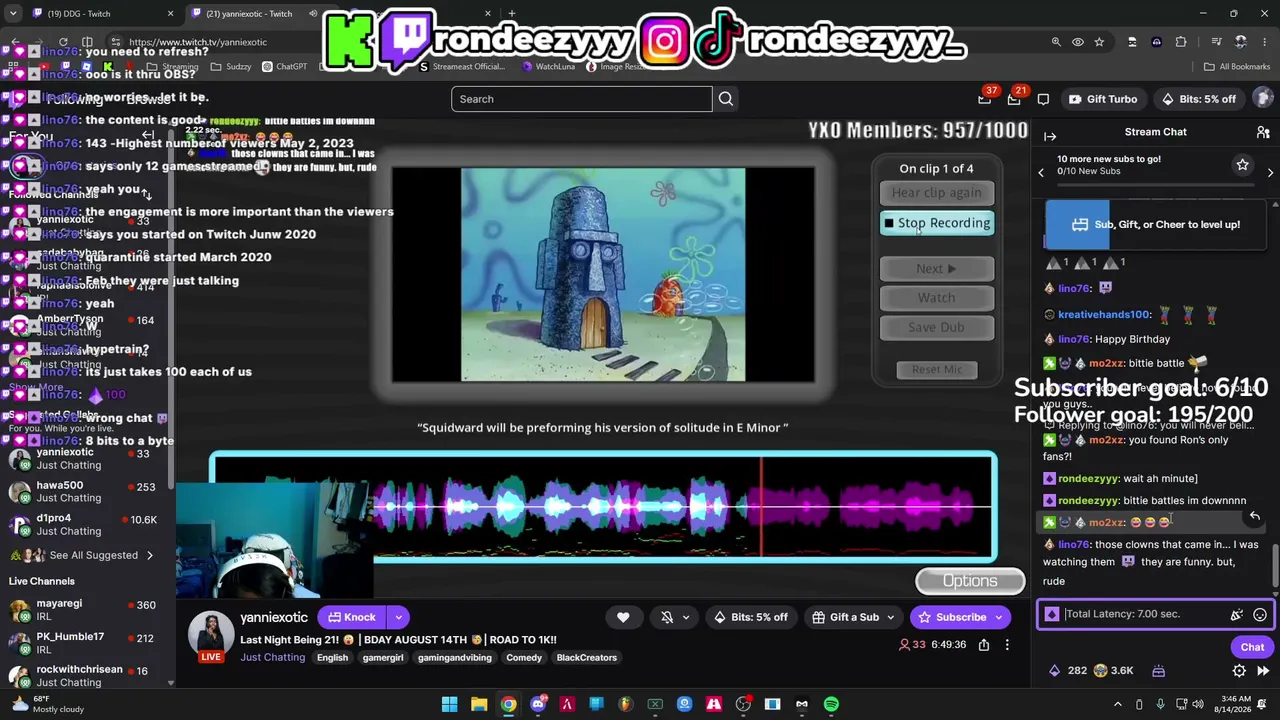Open the emote picker in chat input
The width and height of the screenshot is (1280, 720).
pyautogui.click(x=1260, y=615)
